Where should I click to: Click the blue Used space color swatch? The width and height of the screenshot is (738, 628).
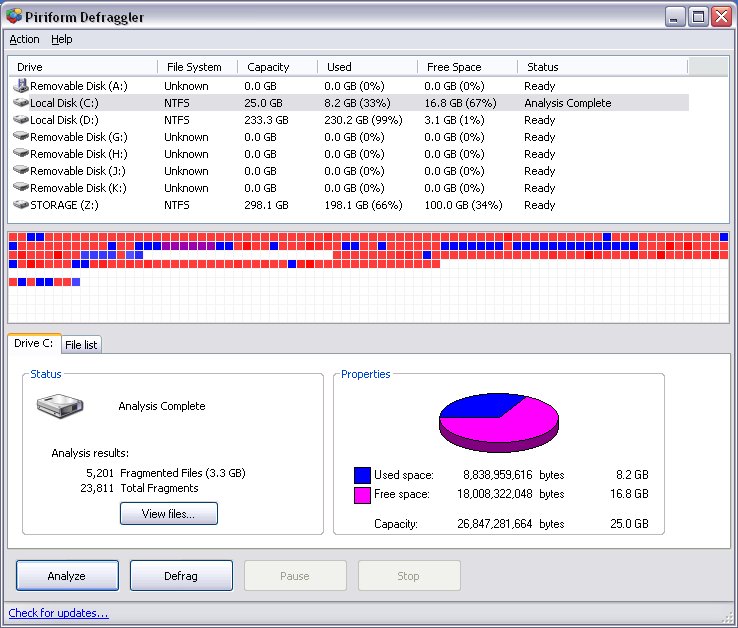pos(362,475)
